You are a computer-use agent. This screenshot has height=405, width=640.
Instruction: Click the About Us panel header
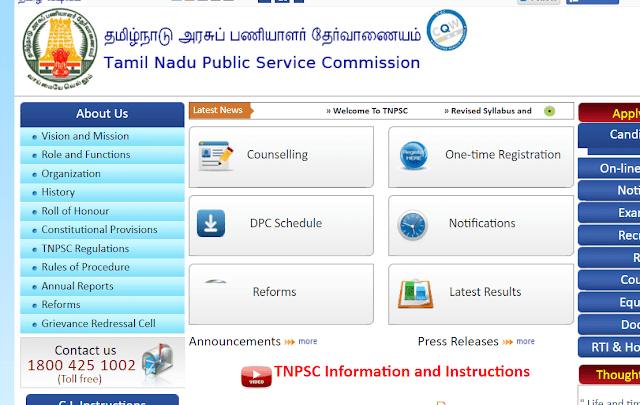click(102, 114)
